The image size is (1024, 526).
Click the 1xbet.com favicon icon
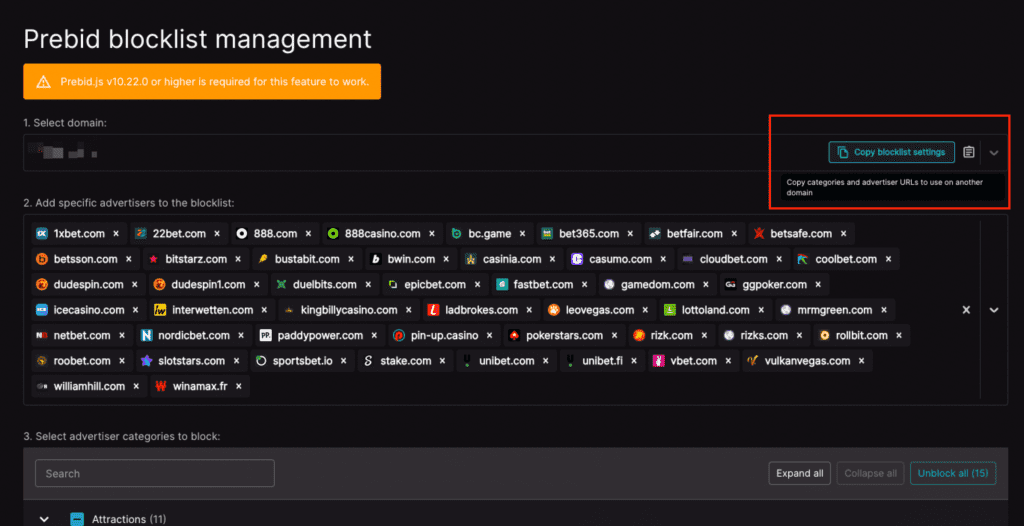coord(42,233)
